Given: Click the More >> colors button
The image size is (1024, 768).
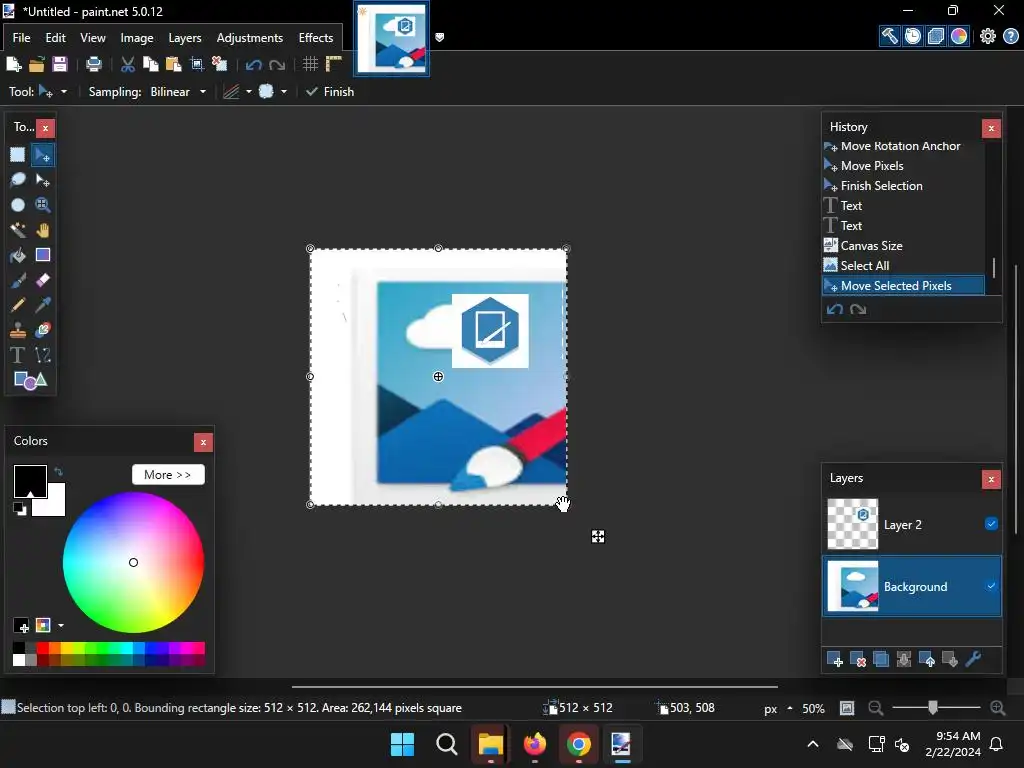Looking at the screenshot, I should (x=168, y=475).
